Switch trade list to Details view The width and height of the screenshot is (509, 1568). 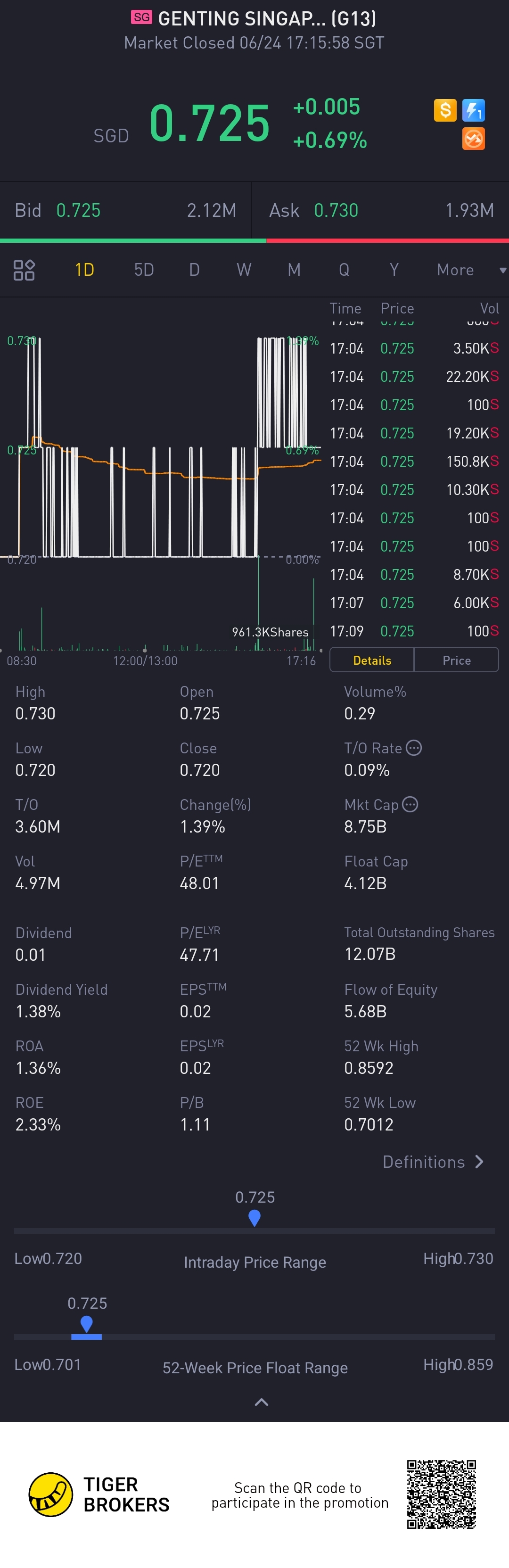[x=372, y=660]
